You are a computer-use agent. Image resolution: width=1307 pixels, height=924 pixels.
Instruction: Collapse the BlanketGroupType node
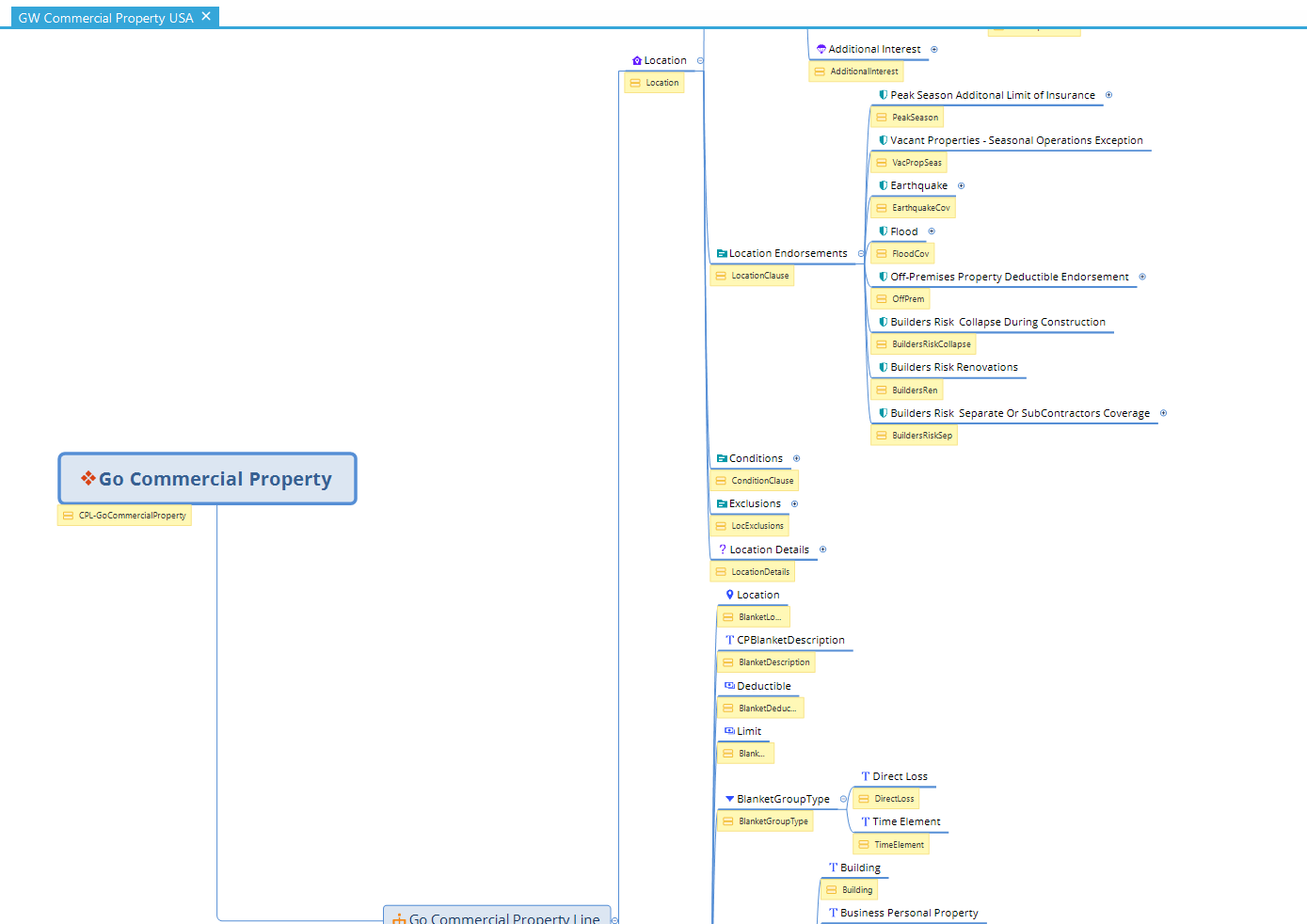(x=843, y=800)
